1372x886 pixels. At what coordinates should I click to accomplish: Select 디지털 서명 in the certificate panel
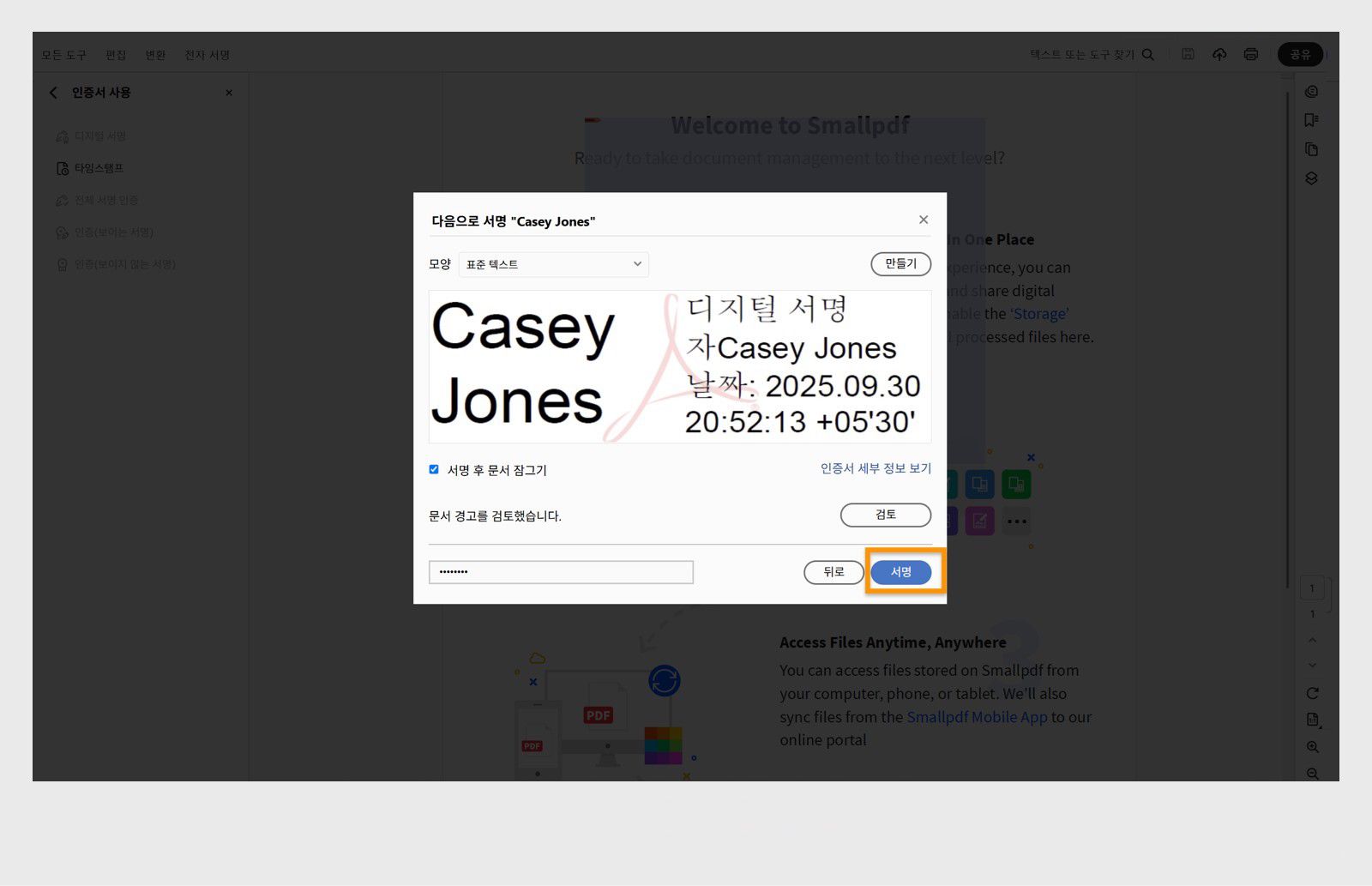click(92, 136)
